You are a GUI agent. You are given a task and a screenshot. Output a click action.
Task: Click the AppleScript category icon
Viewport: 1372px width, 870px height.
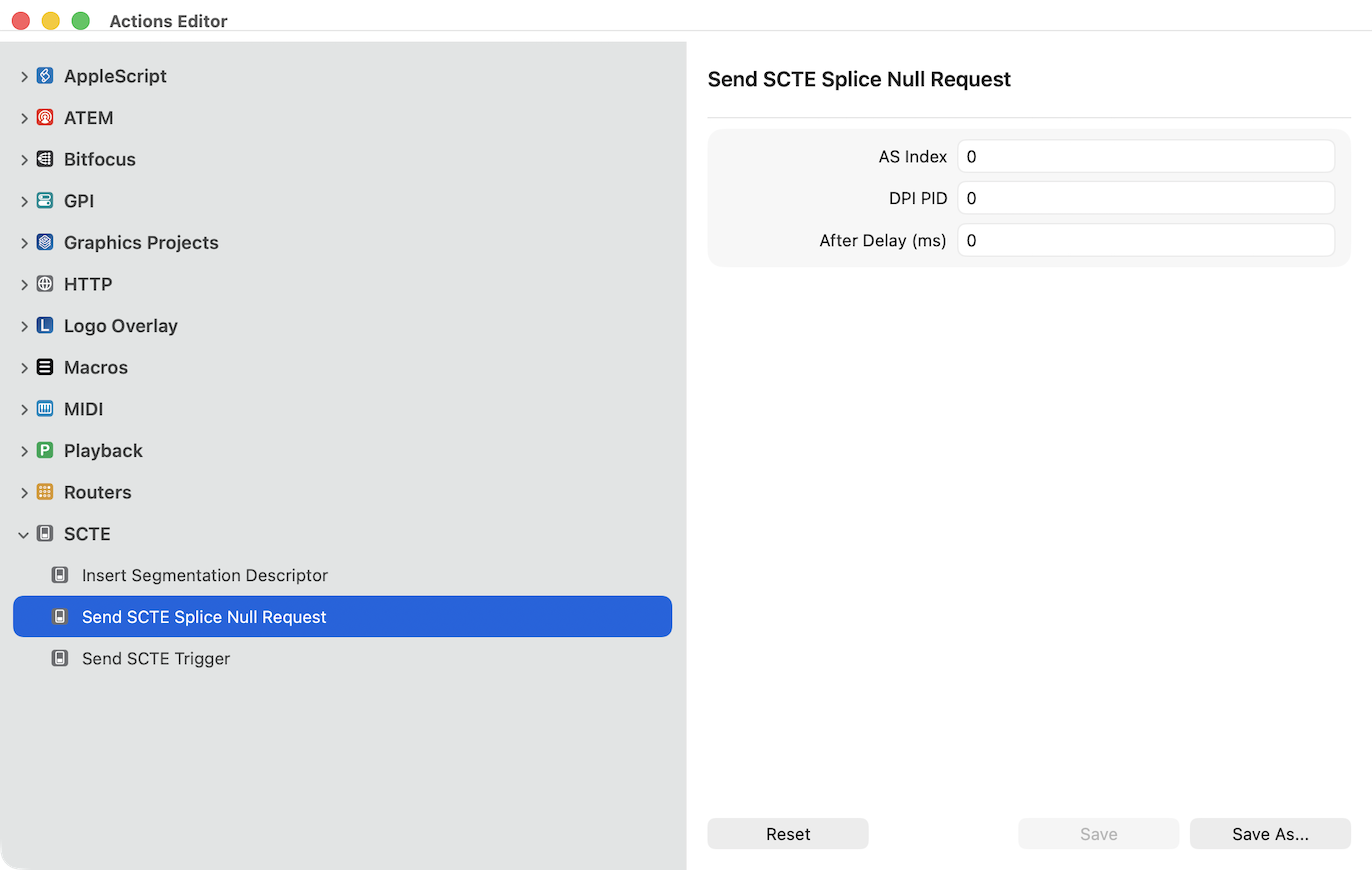point(45,76)
